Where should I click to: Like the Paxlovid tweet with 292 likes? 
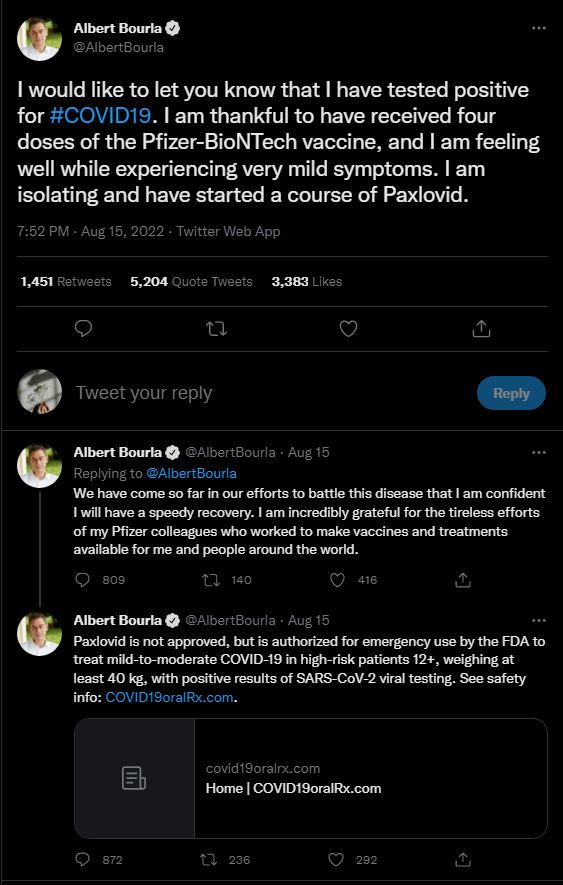pyautogui.click(x=336, y=860)
